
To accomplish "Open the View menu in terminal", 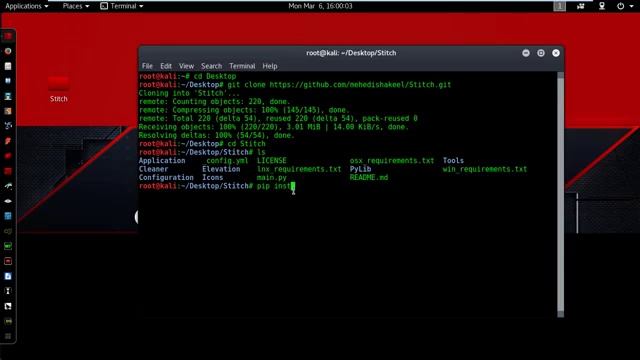I will pos(186,66).
